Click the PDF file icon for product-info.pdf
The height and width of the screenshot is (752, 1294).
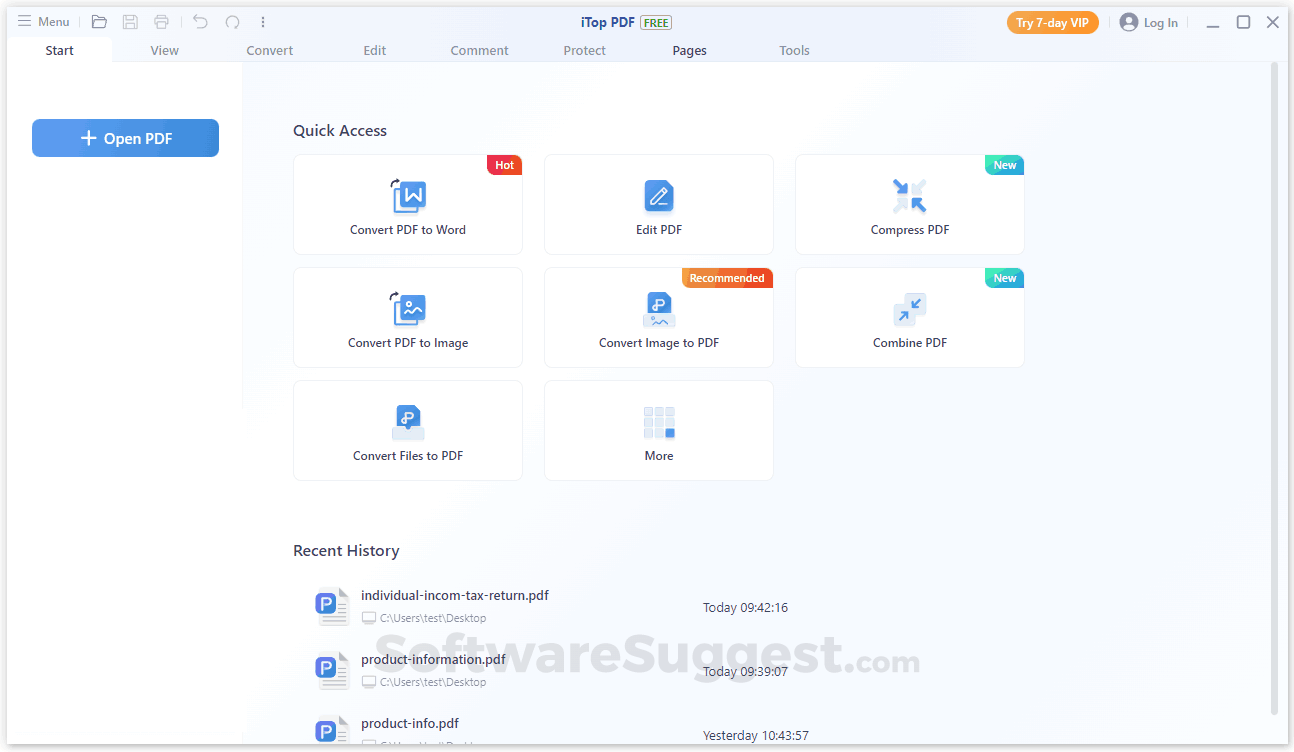(x=331, y=731)
